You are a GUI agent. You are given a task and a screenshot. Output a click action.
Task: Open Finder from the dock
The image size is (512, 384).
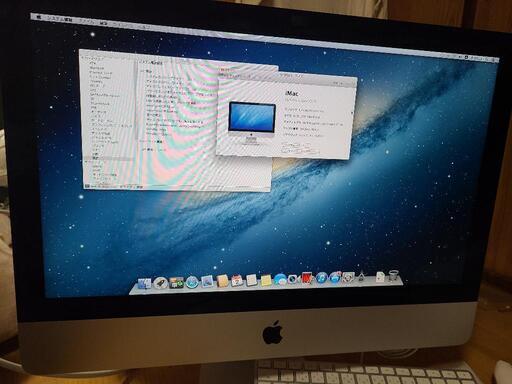tap(144, 284)
